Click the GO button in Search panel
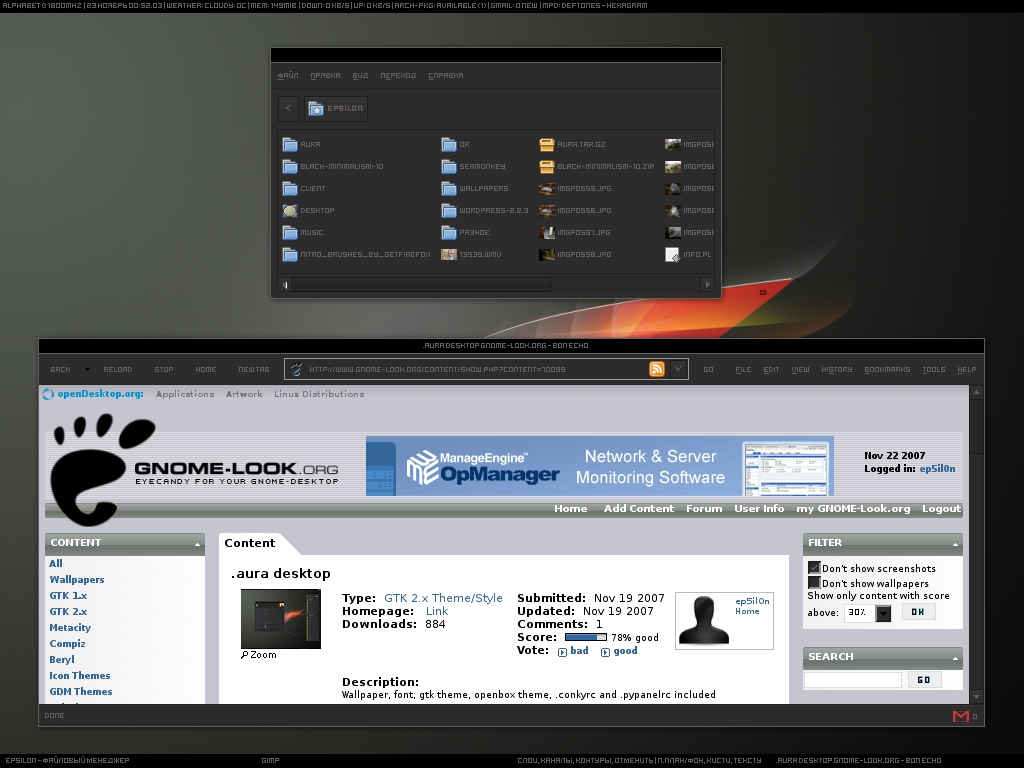This screenshot has height=768, width=1024. (x=923, y=680)
